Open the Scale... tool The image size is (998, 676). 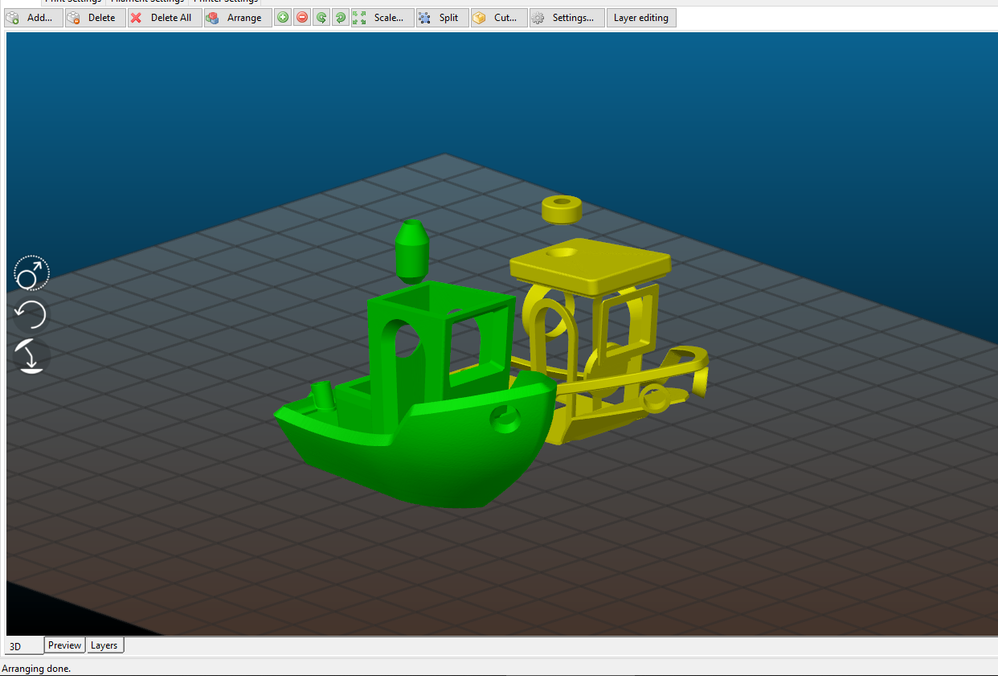tap(382, 18)
